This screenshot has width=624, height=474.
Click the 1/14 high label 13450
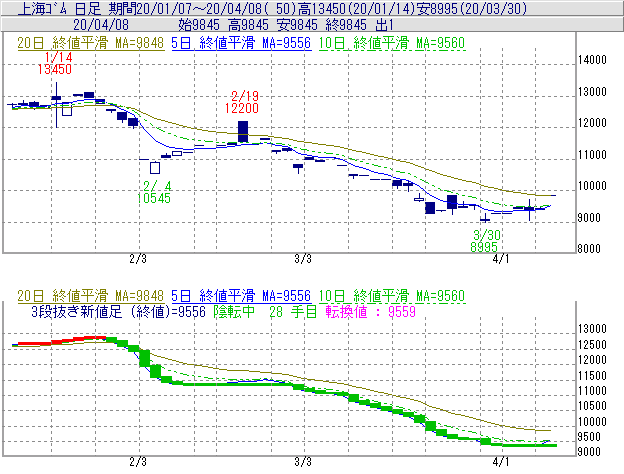tap(55, 69)
